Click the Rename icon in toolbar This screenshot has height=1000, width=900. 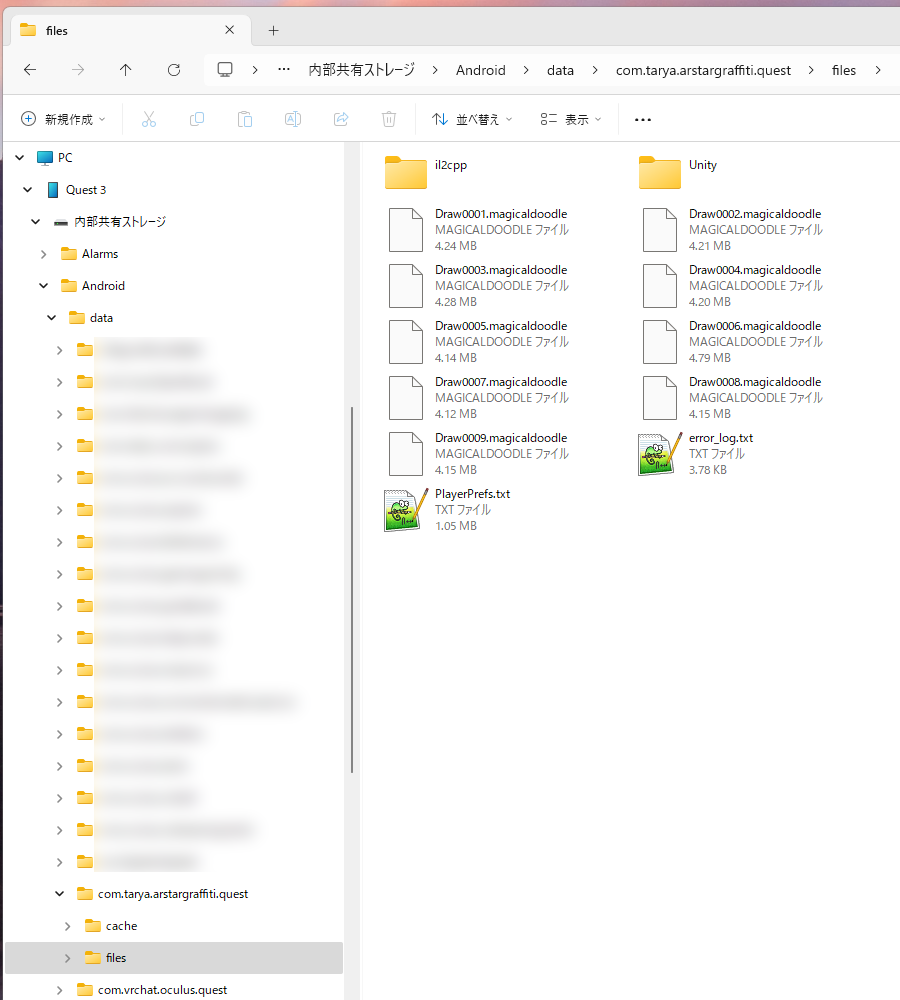293,119
